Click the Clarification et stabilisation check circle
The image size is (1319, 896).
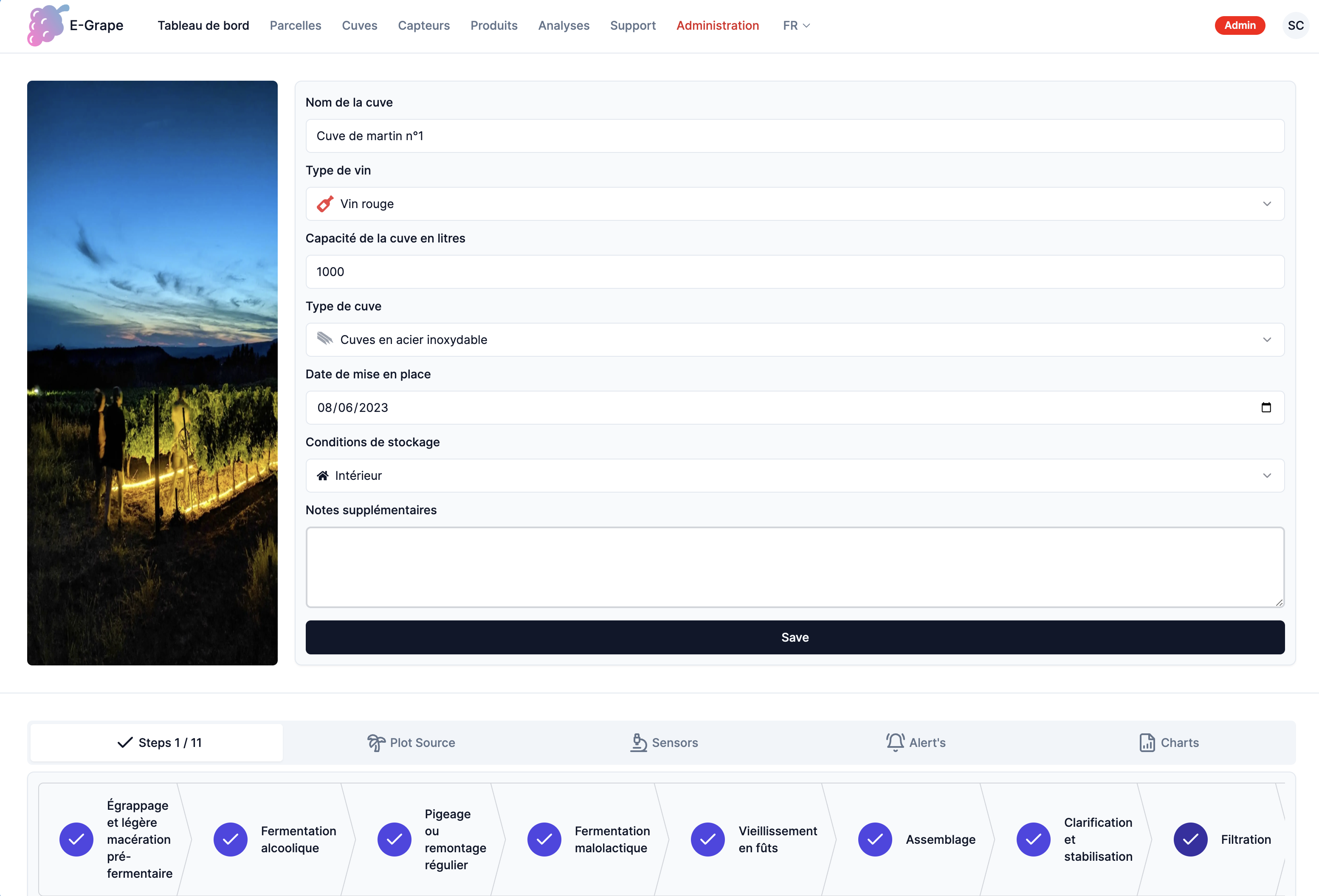tap(1034, 839)
